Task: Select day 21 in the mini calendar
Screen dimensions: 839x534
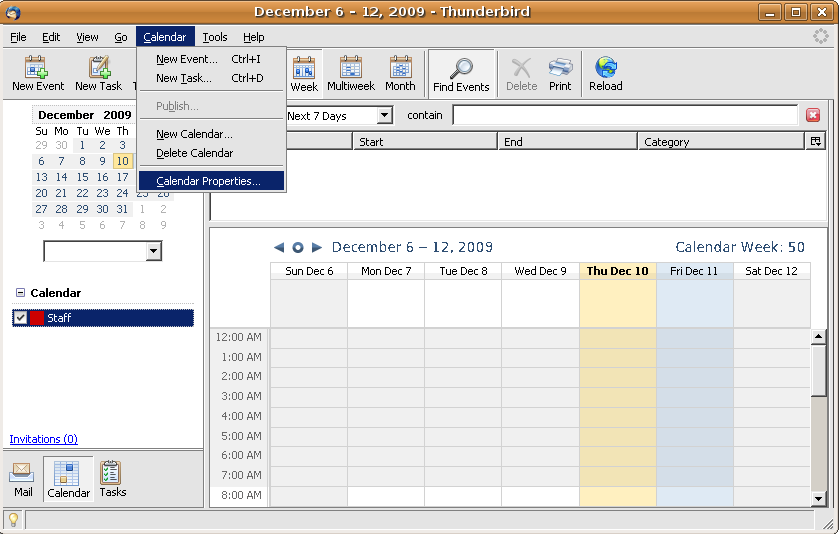Action: click(x=62, y=193)
